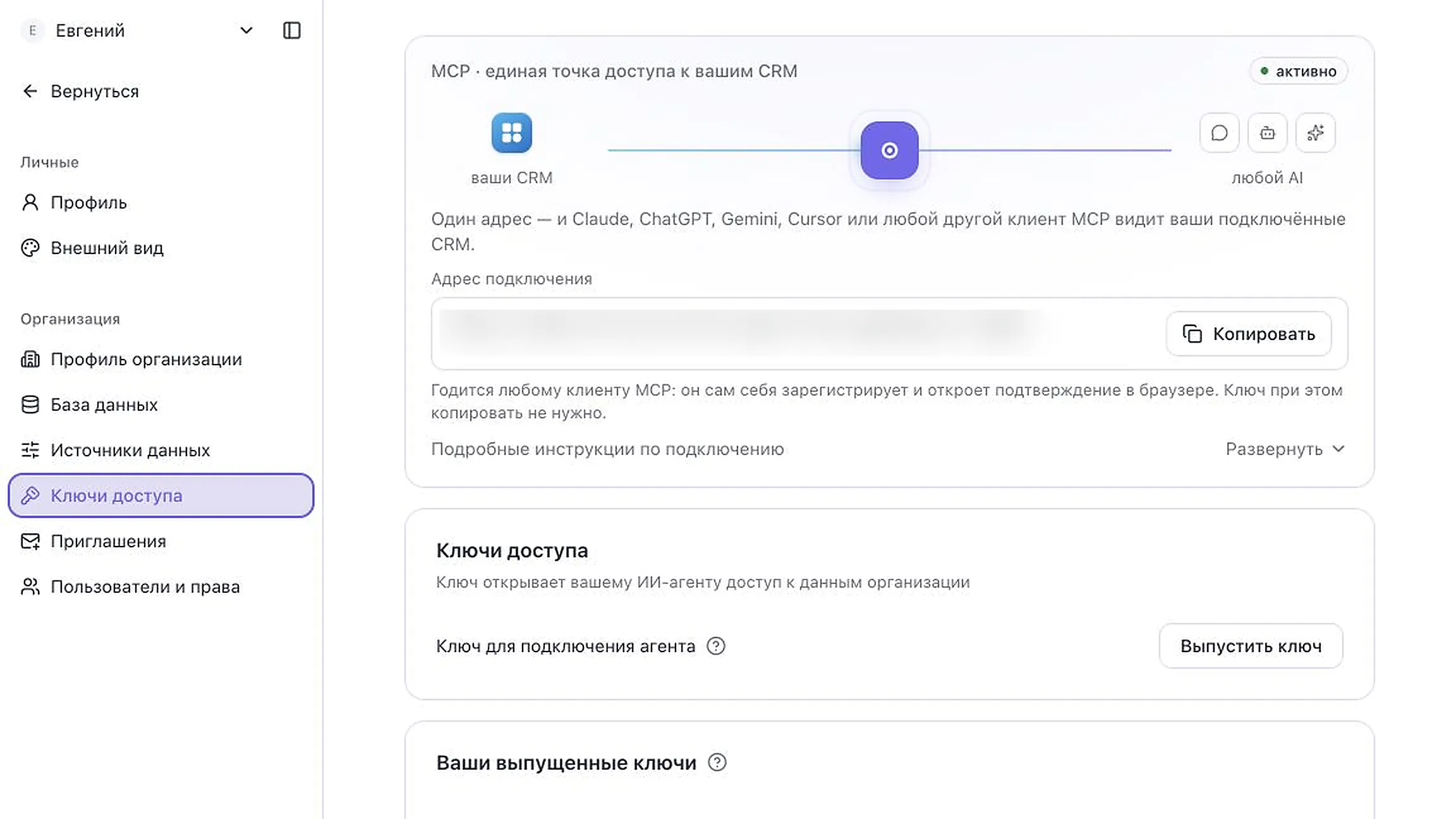Click the Профиль организации building icon
Viewport: 1456px width, 819px height.
(30, 359)
